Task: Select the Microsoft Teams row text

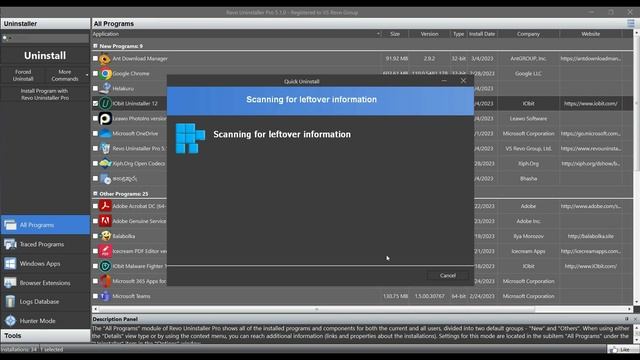Action: (x=131, y=296)
